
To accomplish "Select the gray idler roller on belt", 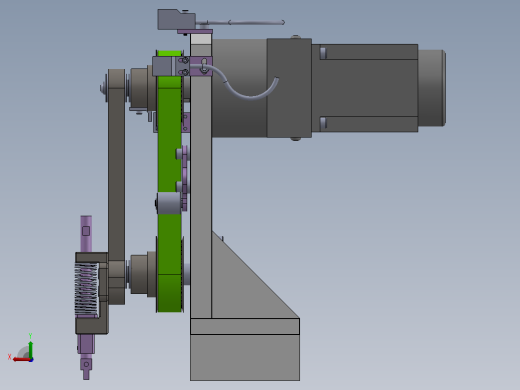I will 168,203.
